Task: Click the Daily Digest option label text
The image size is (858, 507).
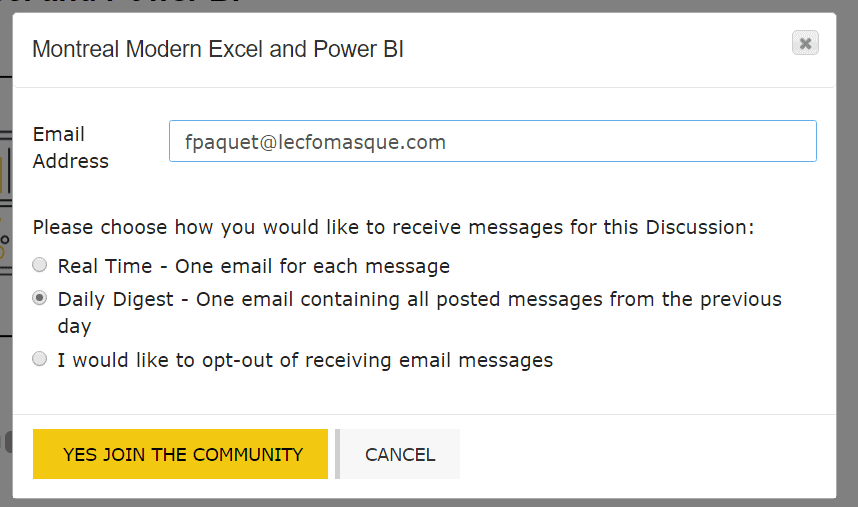Action: point(419,299)
